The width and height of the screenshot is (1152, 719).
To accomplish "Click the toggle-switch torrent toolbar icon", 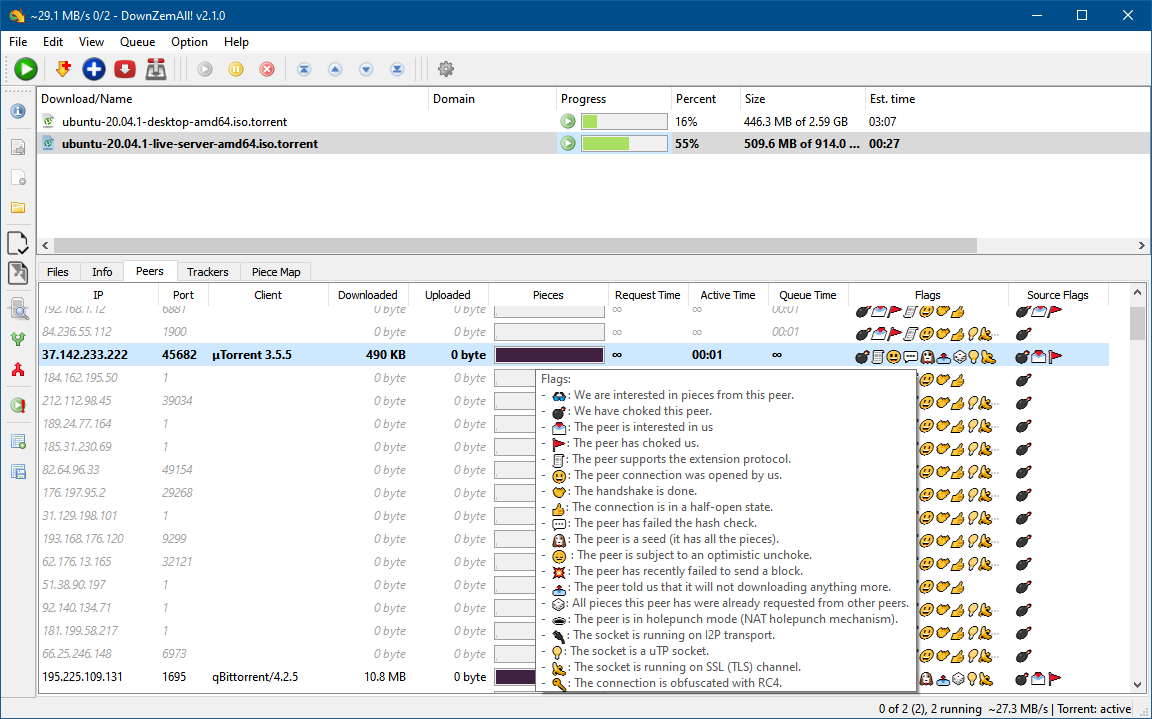I will coord(156,69).
